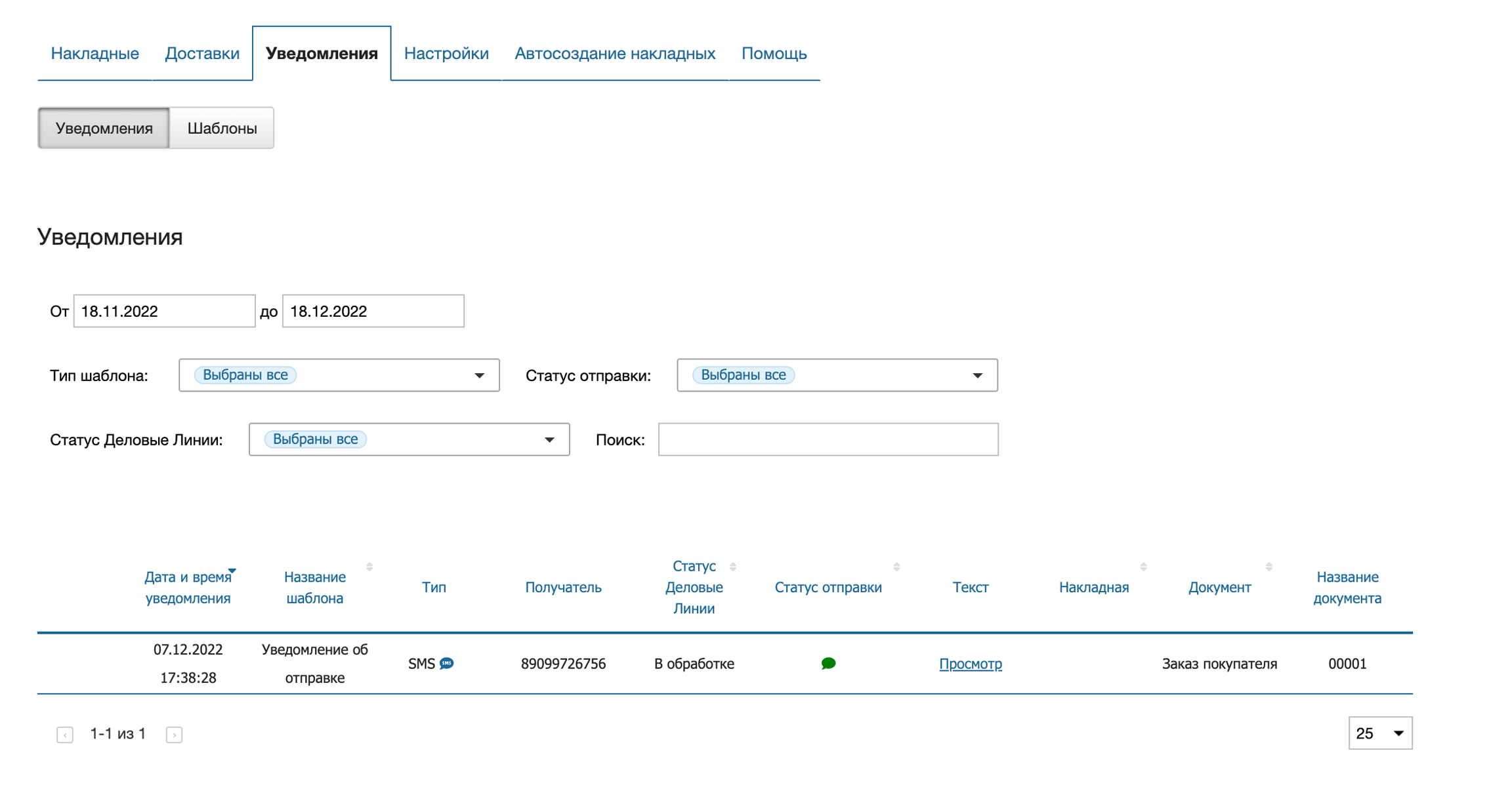Sort by Документ column arrows
The image size is (1512, 812).
[x=1269, y=567]
